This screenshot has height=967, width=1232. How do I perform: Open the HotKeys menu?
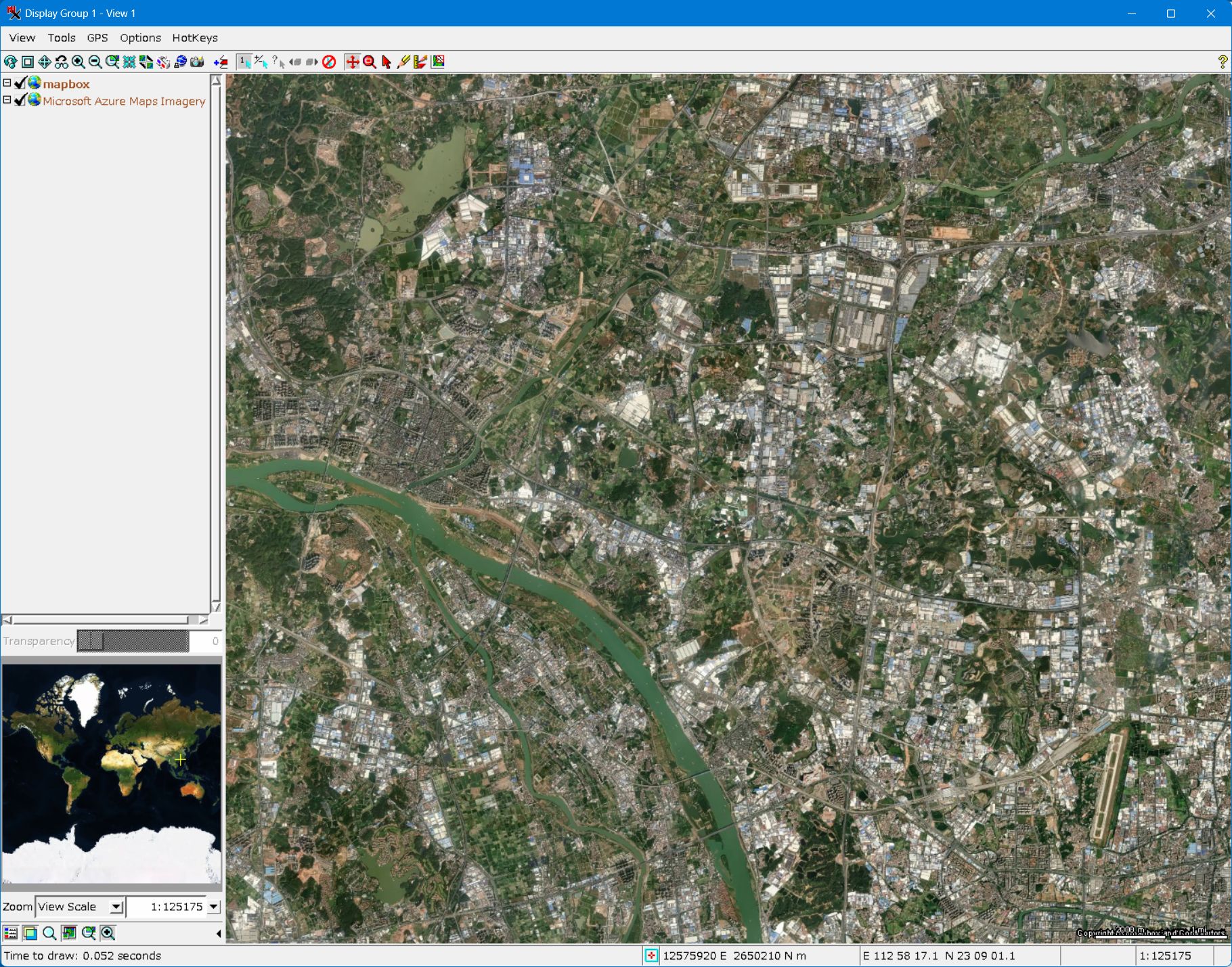coord(194,38)
